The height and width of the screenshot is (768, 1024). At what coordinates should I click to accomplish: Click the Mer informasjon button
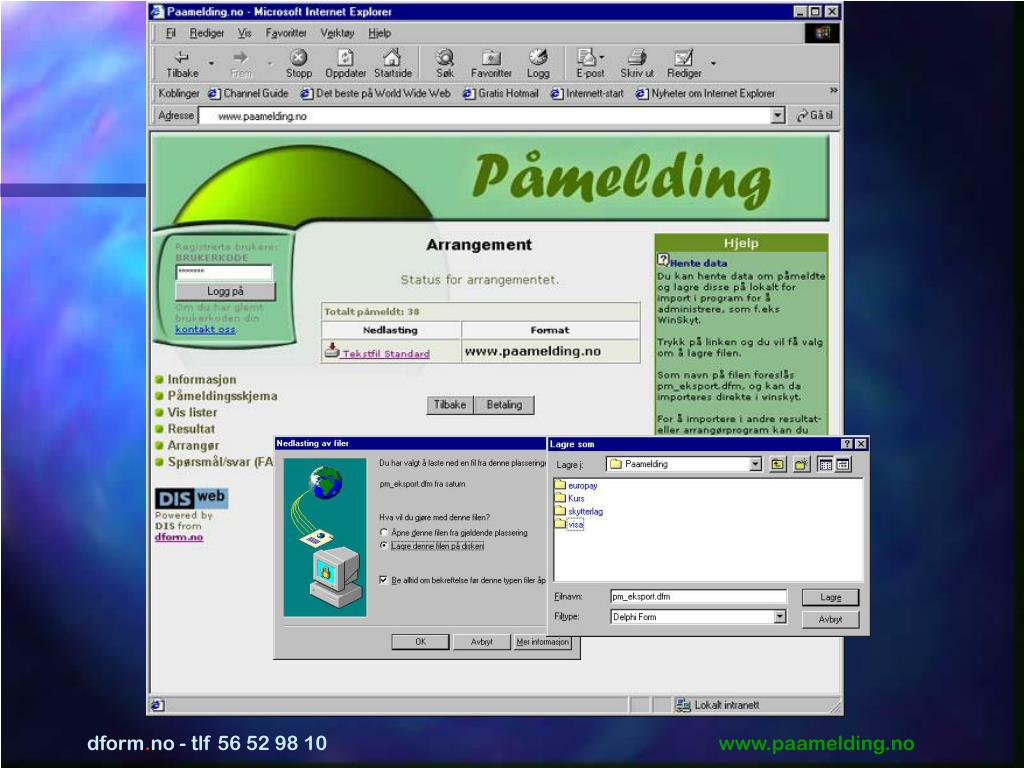(x=542, y=642)
